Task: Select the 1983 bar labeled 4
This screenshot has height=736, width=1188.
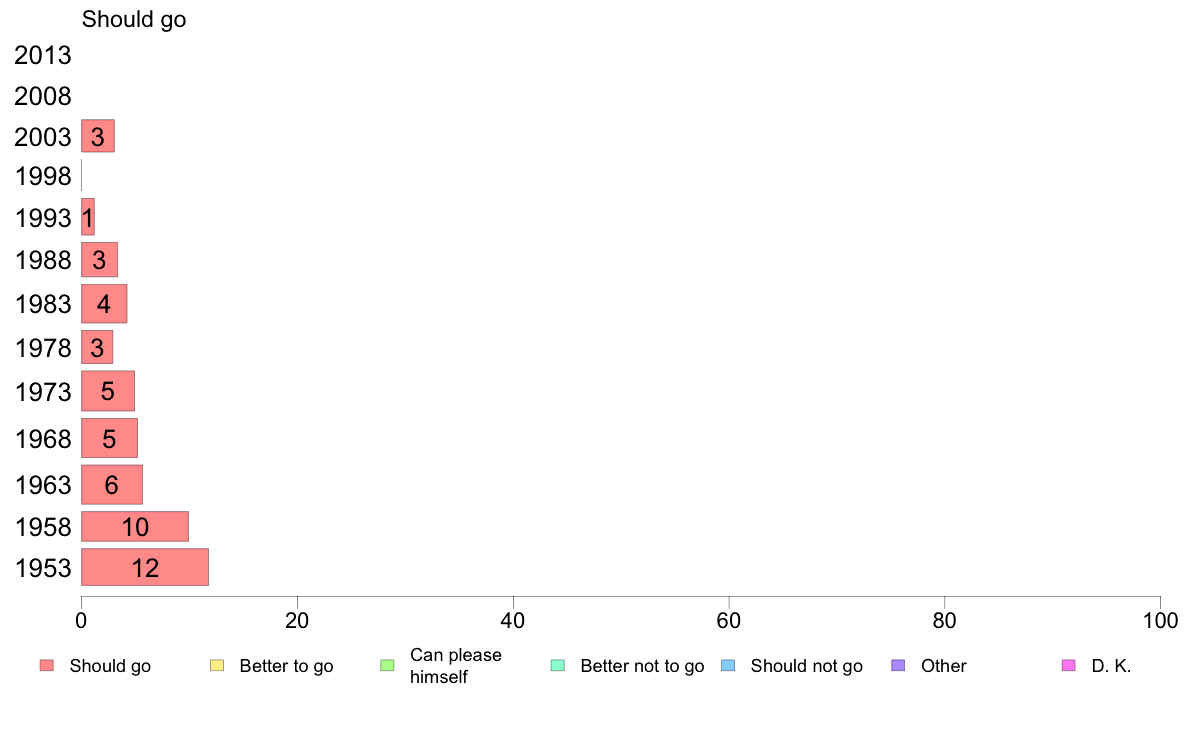Action: (104, 304)
